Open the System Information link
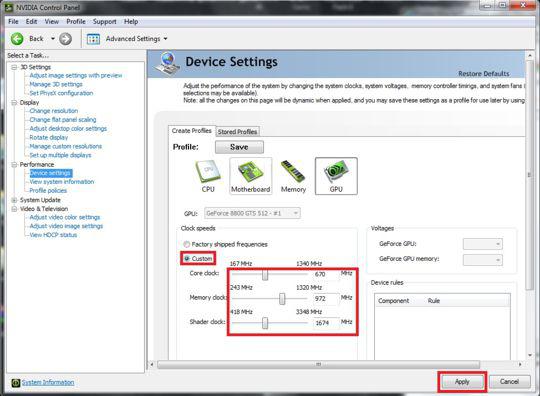The height and width of the screenshot is (396, 540). 48,382
